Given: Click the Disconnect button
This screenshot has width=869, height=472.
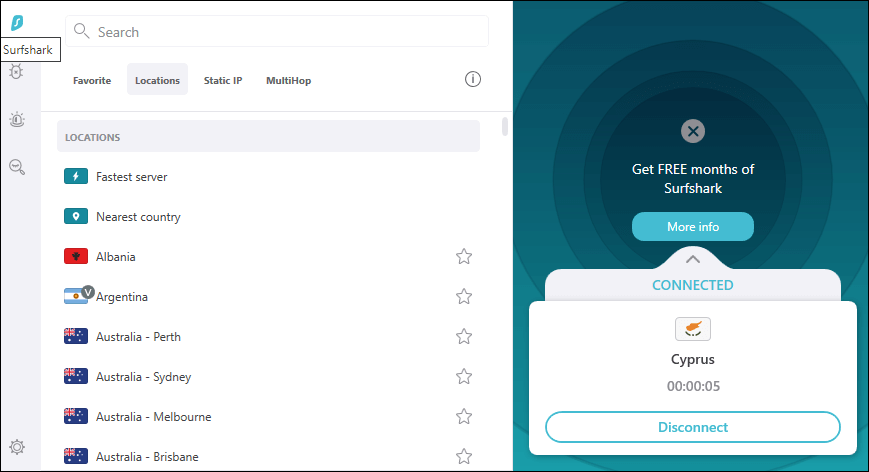Looking at the screenshot, I should [693, 427].
